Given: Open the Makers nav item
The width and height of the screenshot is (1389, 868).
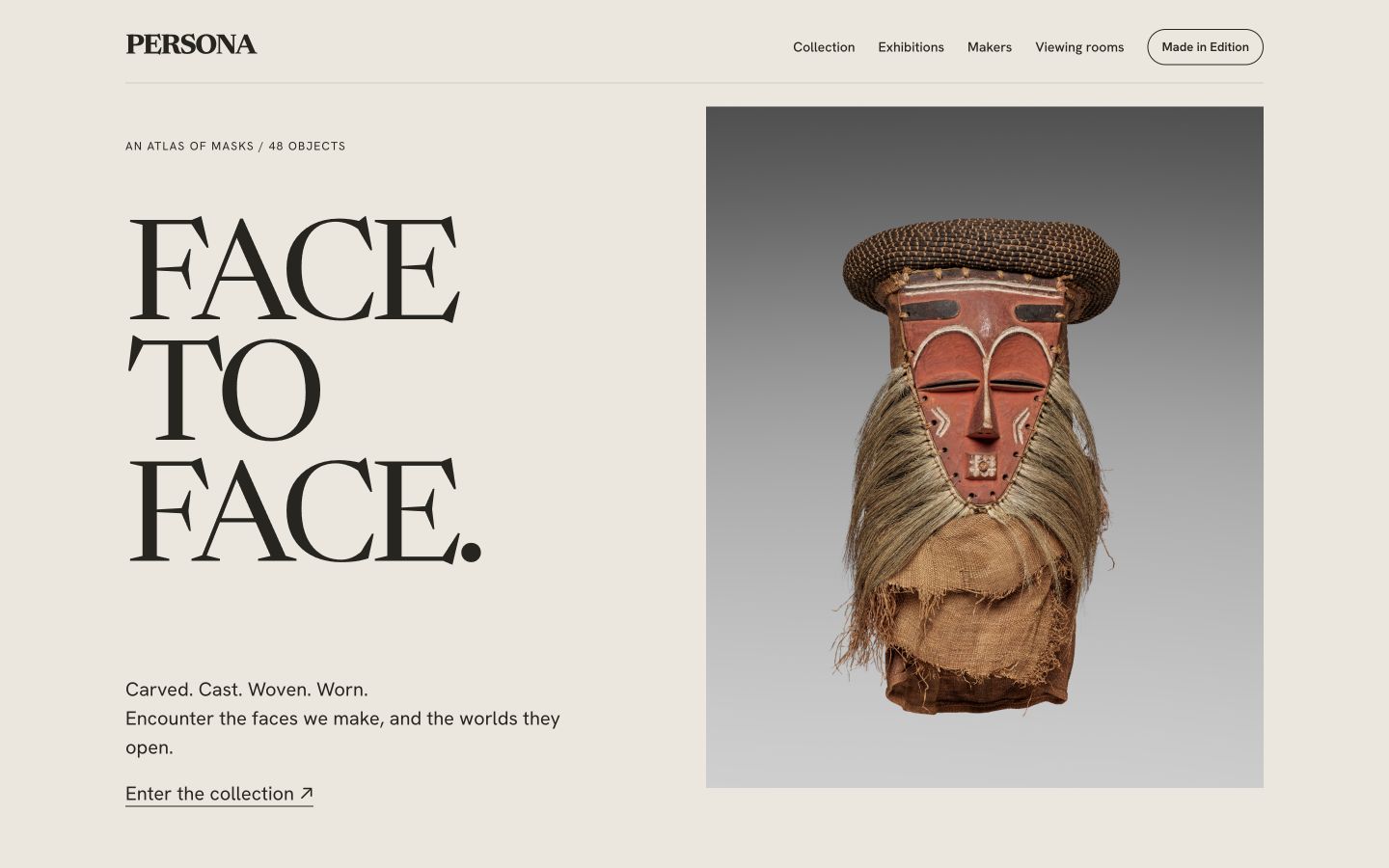Looking at the screenshot, I should pos(990,47).
